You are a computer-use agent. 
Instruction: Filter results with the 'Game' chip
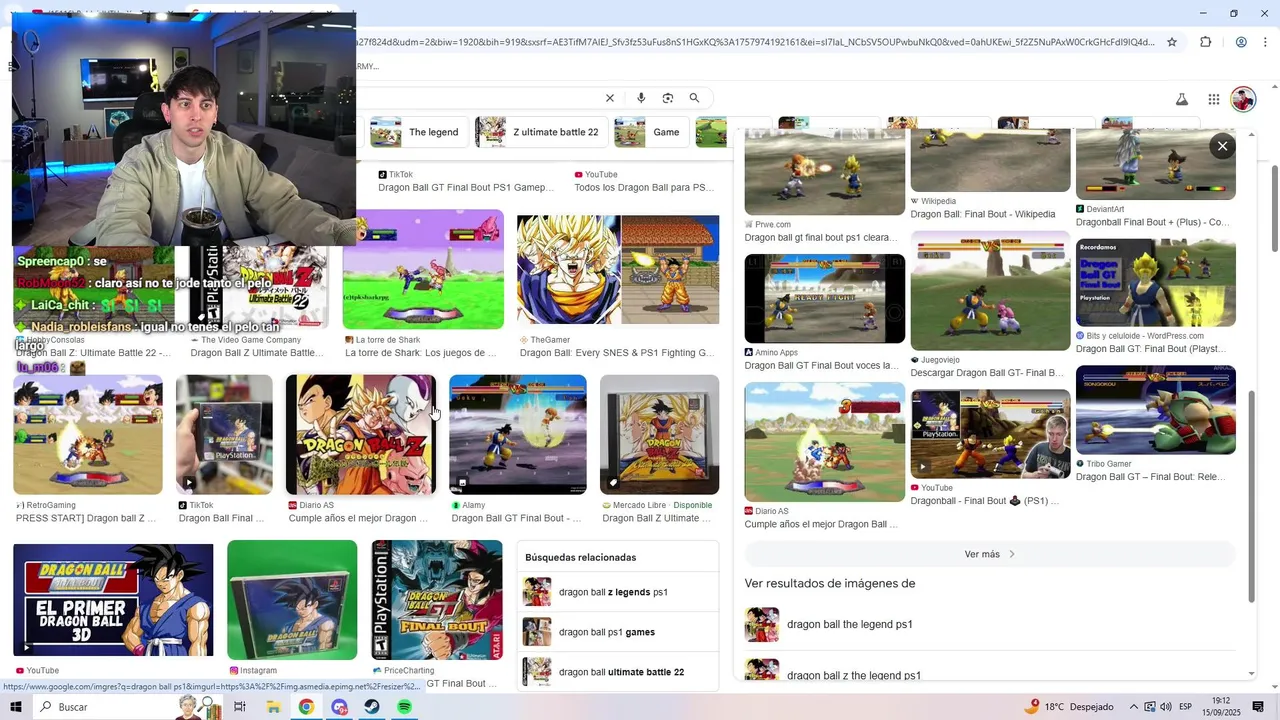point(650,132)
